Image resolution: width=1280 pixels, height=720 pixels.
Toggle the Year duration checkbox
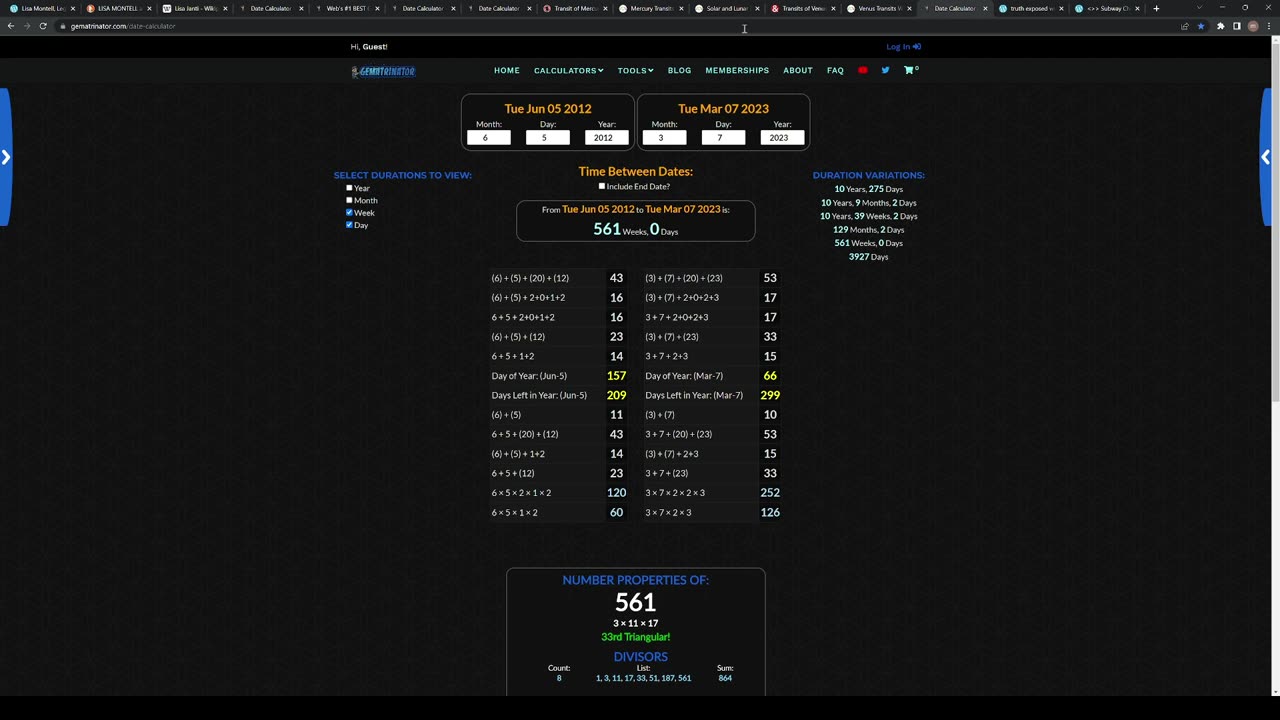pos(349,188)
